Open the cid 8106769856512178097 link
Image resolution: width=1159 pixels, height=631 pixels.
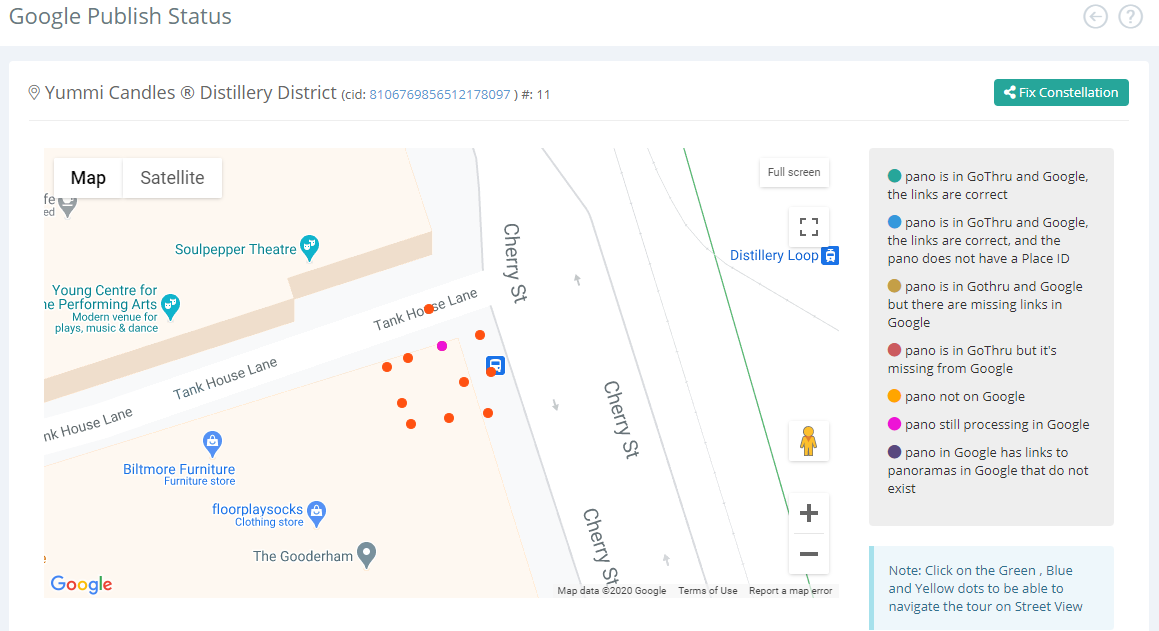(440, 95)
